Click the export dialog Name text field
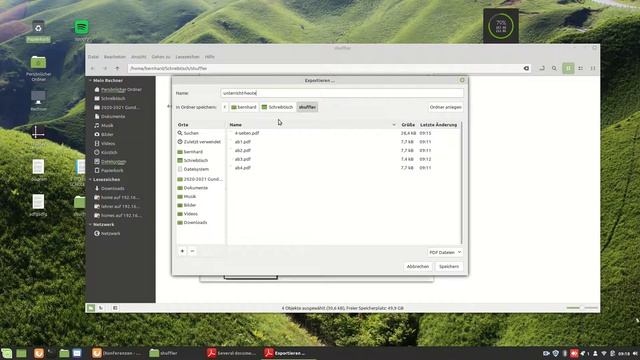This screenshot has height=360, width=640. (x=342, y=93)
